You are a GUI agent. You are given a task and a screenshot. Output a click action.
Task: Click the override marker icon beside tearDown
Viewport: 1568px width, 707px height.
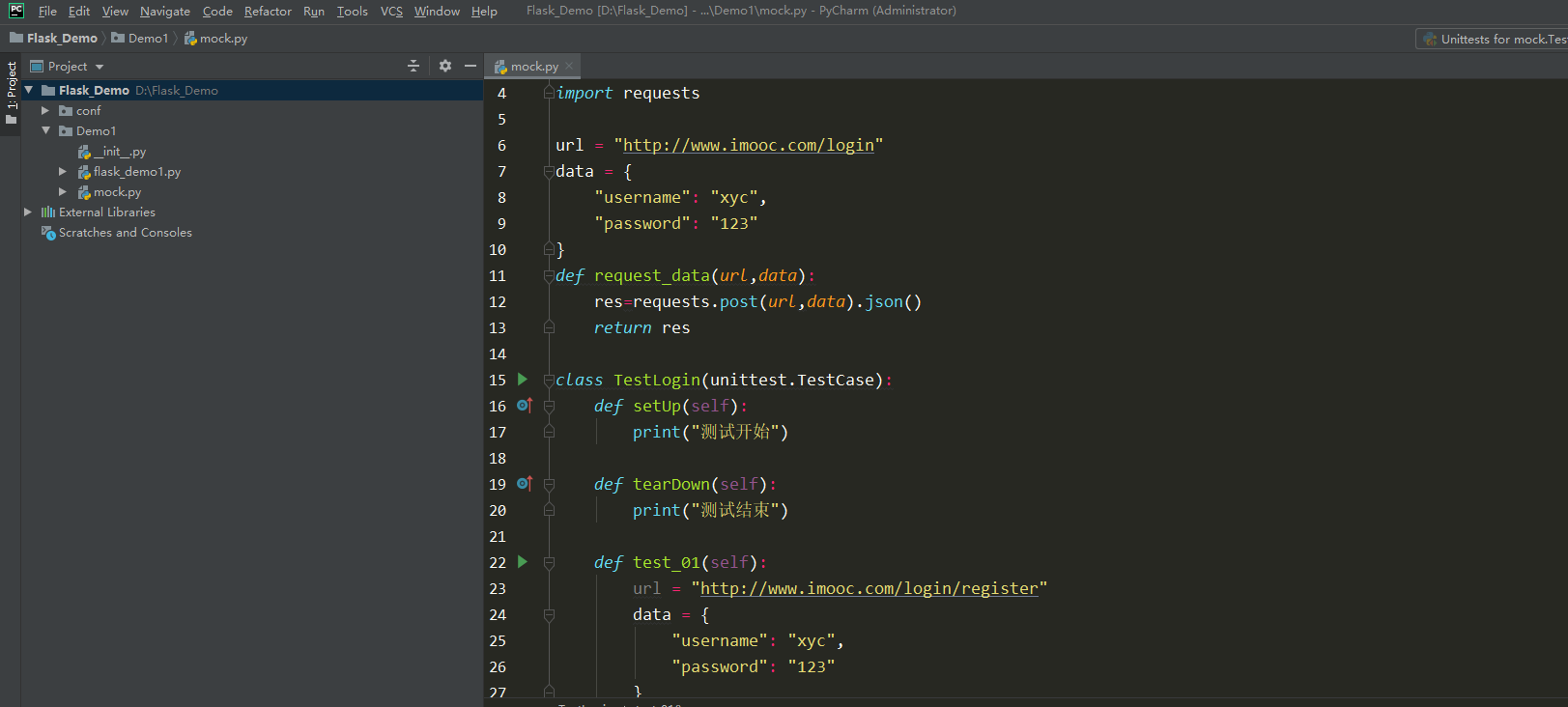(x=524, y=484)
